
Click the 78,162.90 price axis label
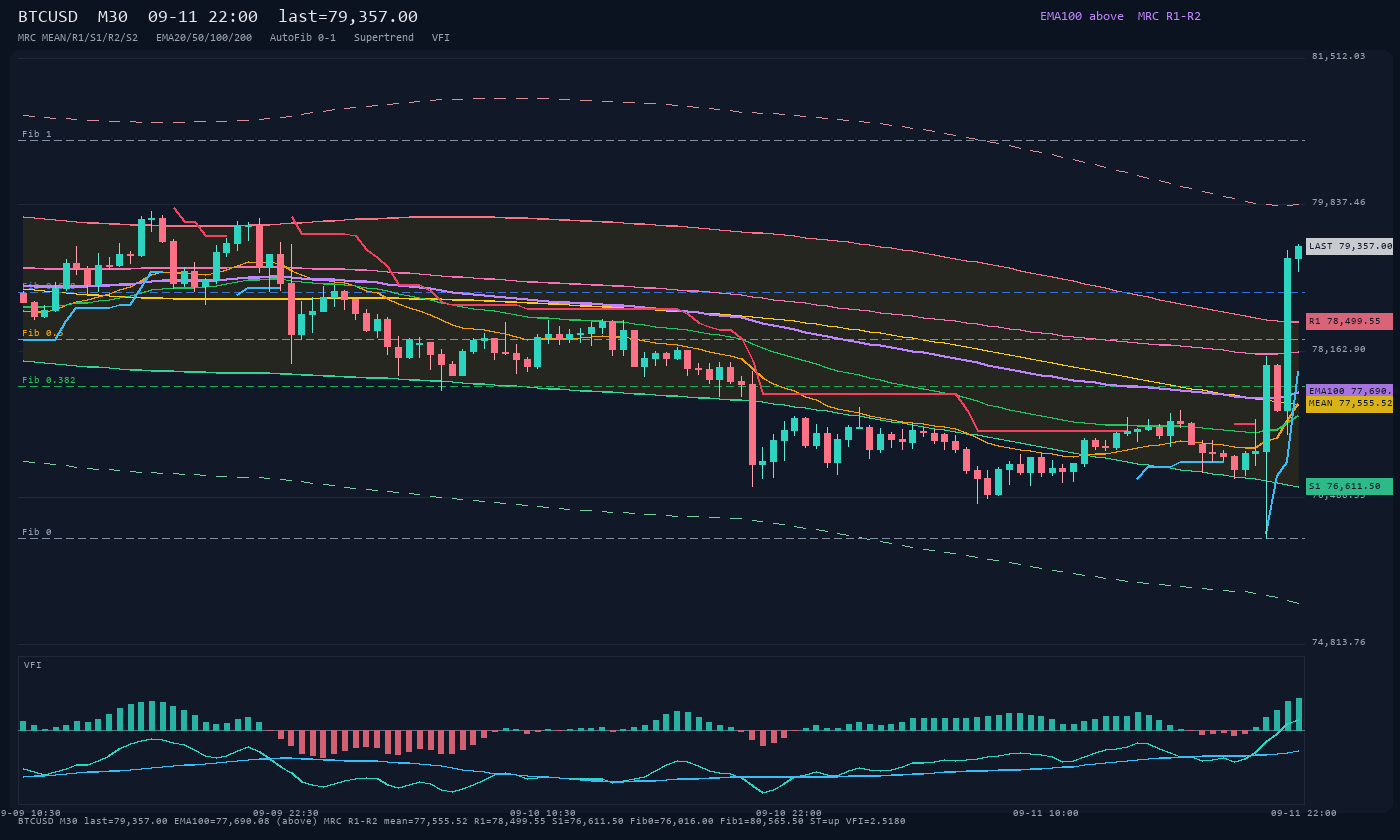pos(1338,349)
